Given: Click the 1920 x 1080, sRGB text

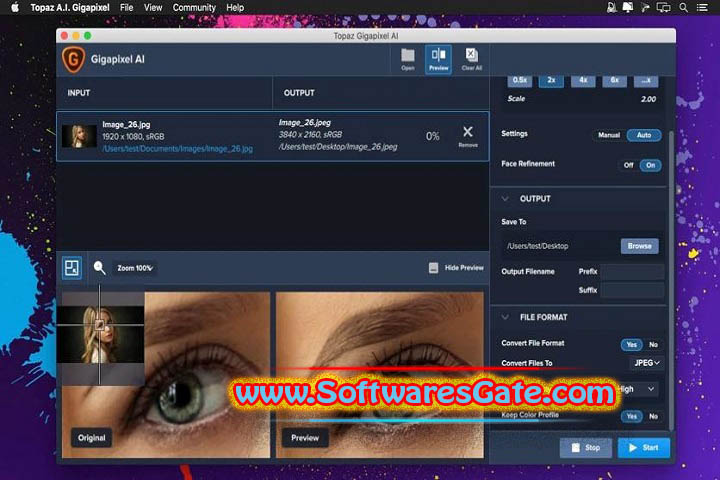Looking at the screenshot, I should point(133,136).
